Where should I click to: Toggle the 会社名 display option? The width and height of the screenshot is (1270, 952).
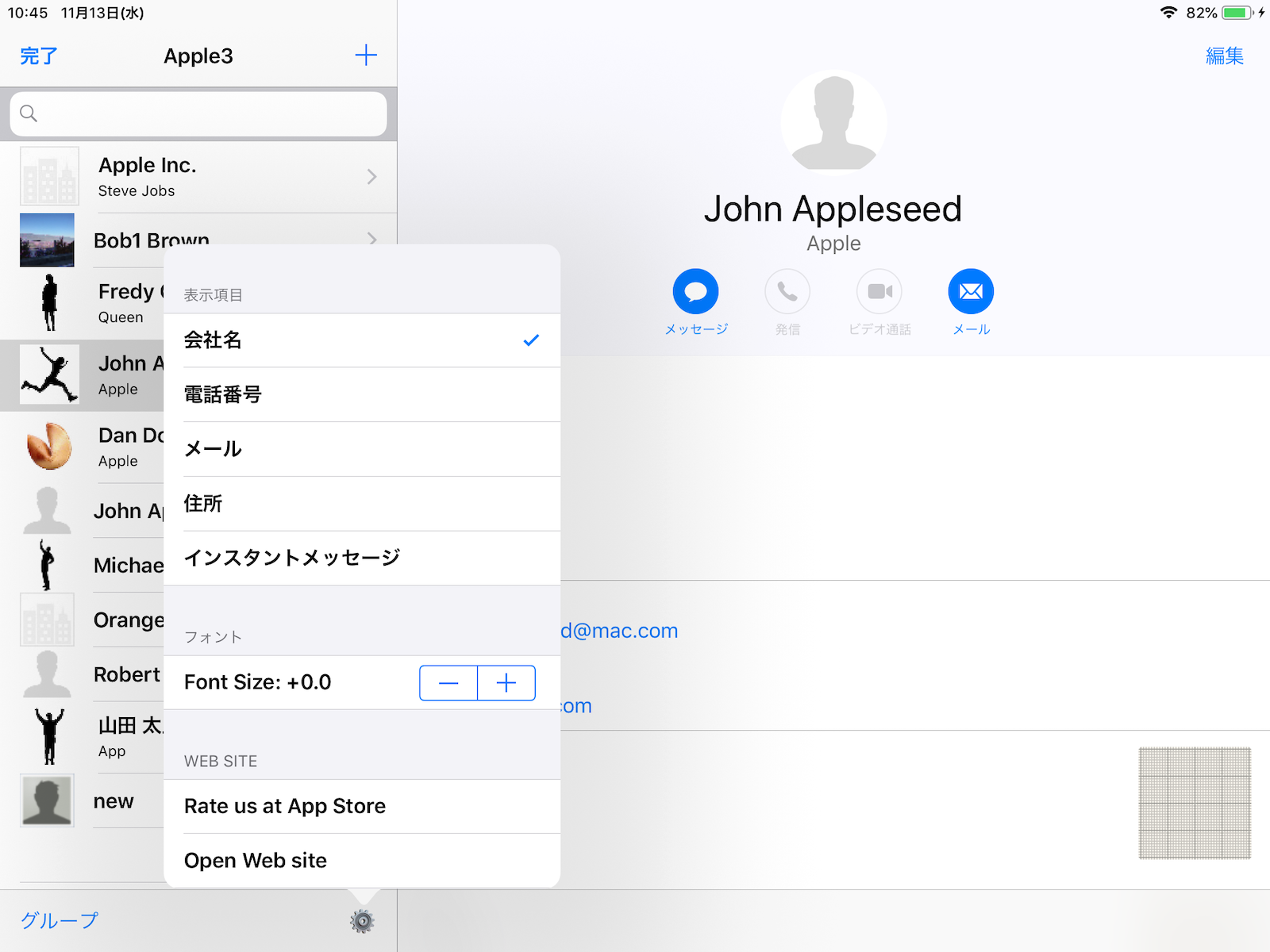[362, 340]
